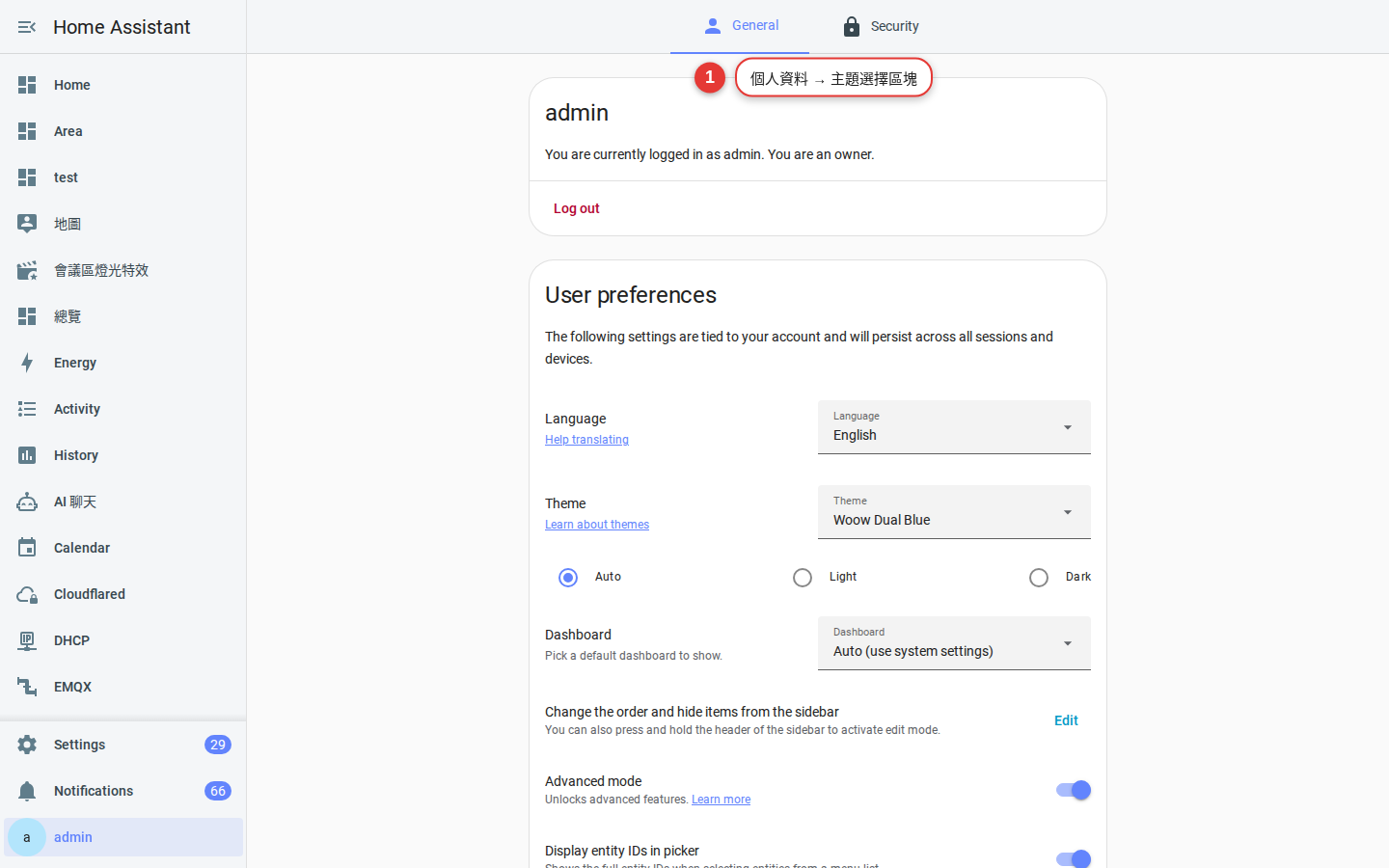Open EMQX in the sidebar
Viewport: 1389px width, 868px height.
coord(123,687)
